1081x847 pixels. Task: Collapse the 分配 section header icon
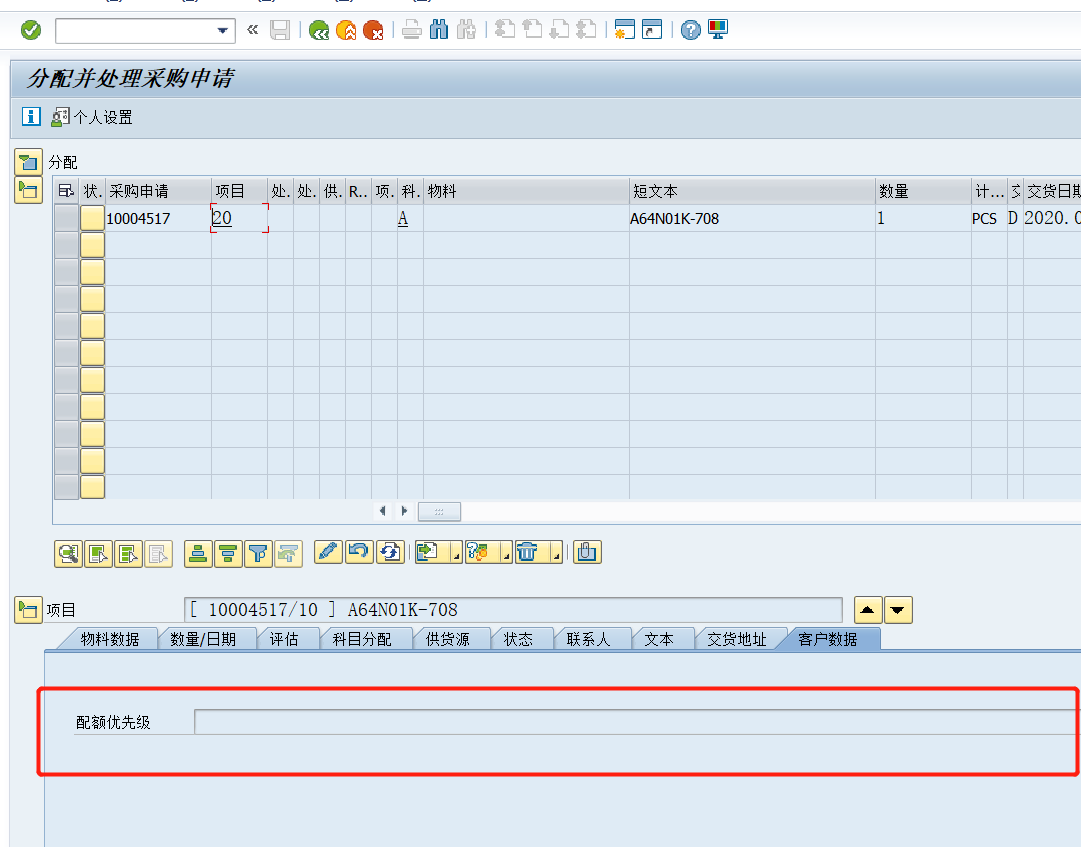click(27, 161)
